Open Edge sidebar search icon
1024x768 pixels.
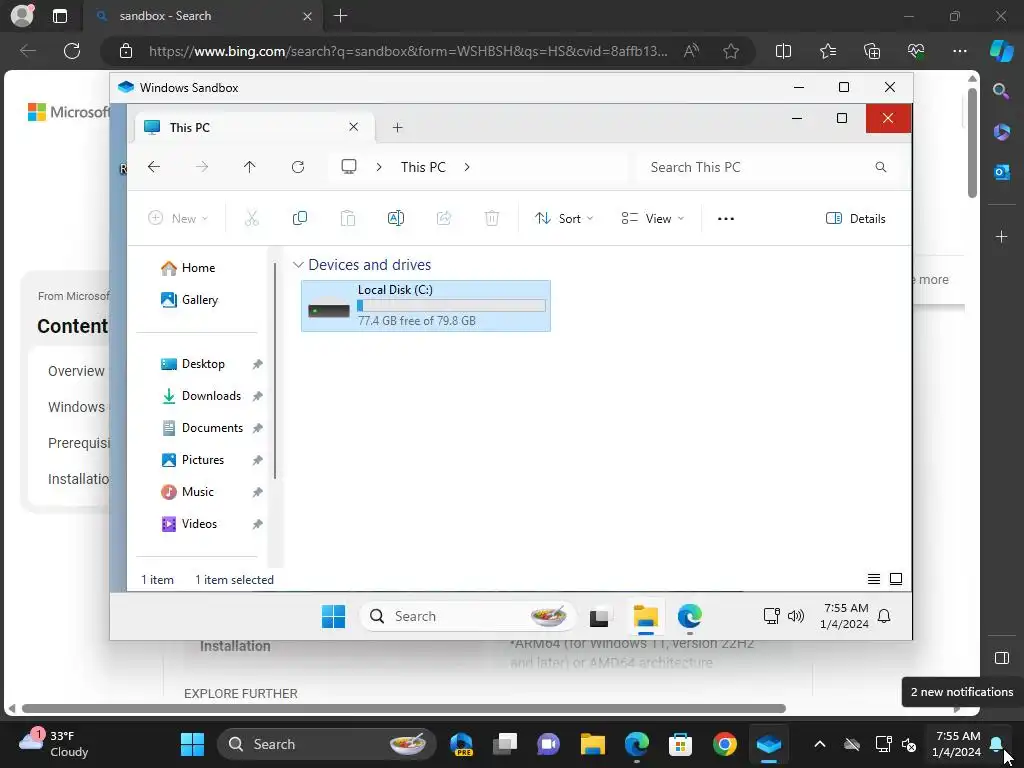1002,91
